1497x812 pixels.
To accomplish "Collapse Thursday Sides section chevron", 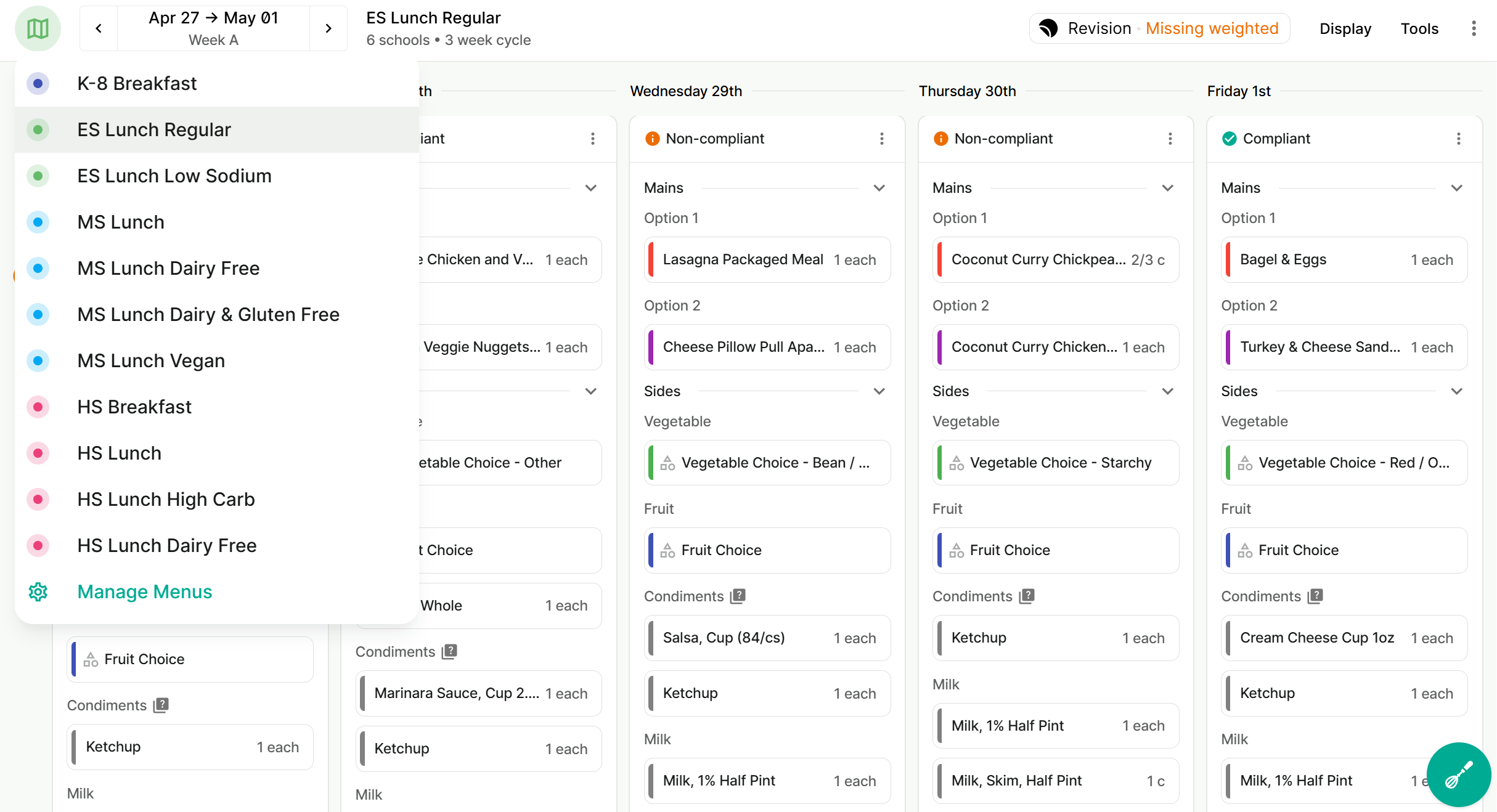I will (x=1167, y=391).
